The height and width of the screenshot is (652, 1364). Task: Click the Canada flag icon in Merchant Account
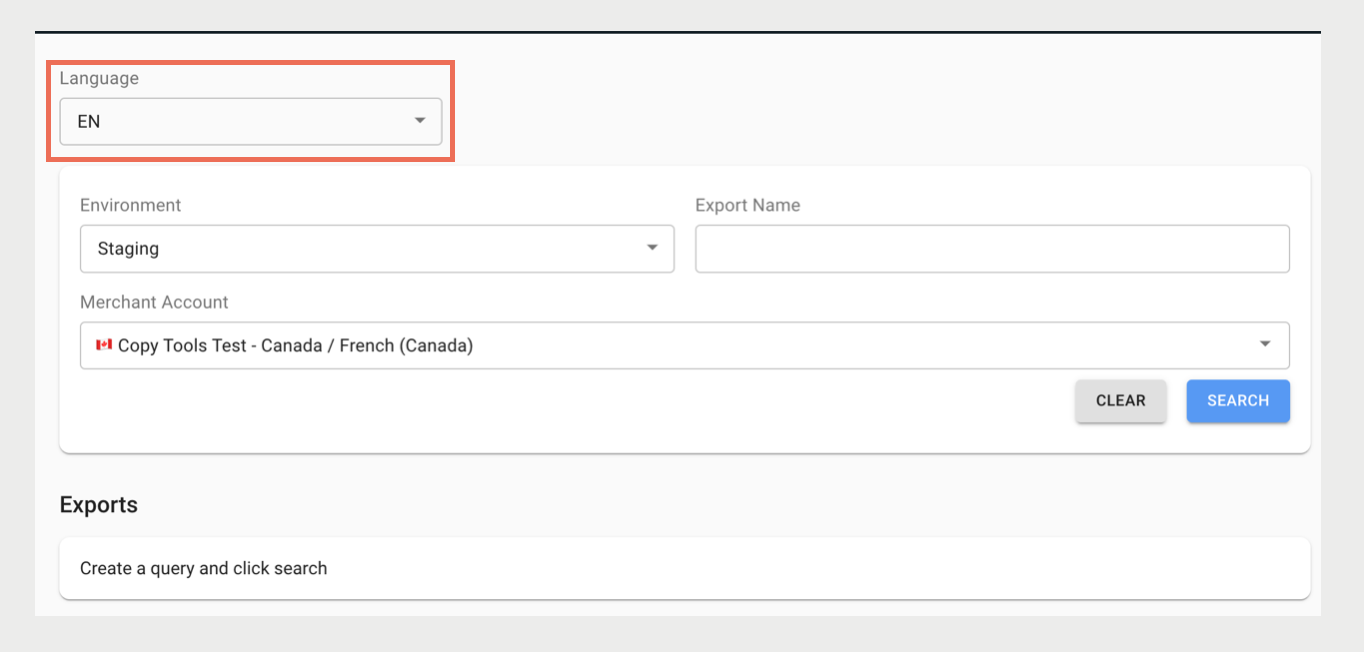[104, 345]
